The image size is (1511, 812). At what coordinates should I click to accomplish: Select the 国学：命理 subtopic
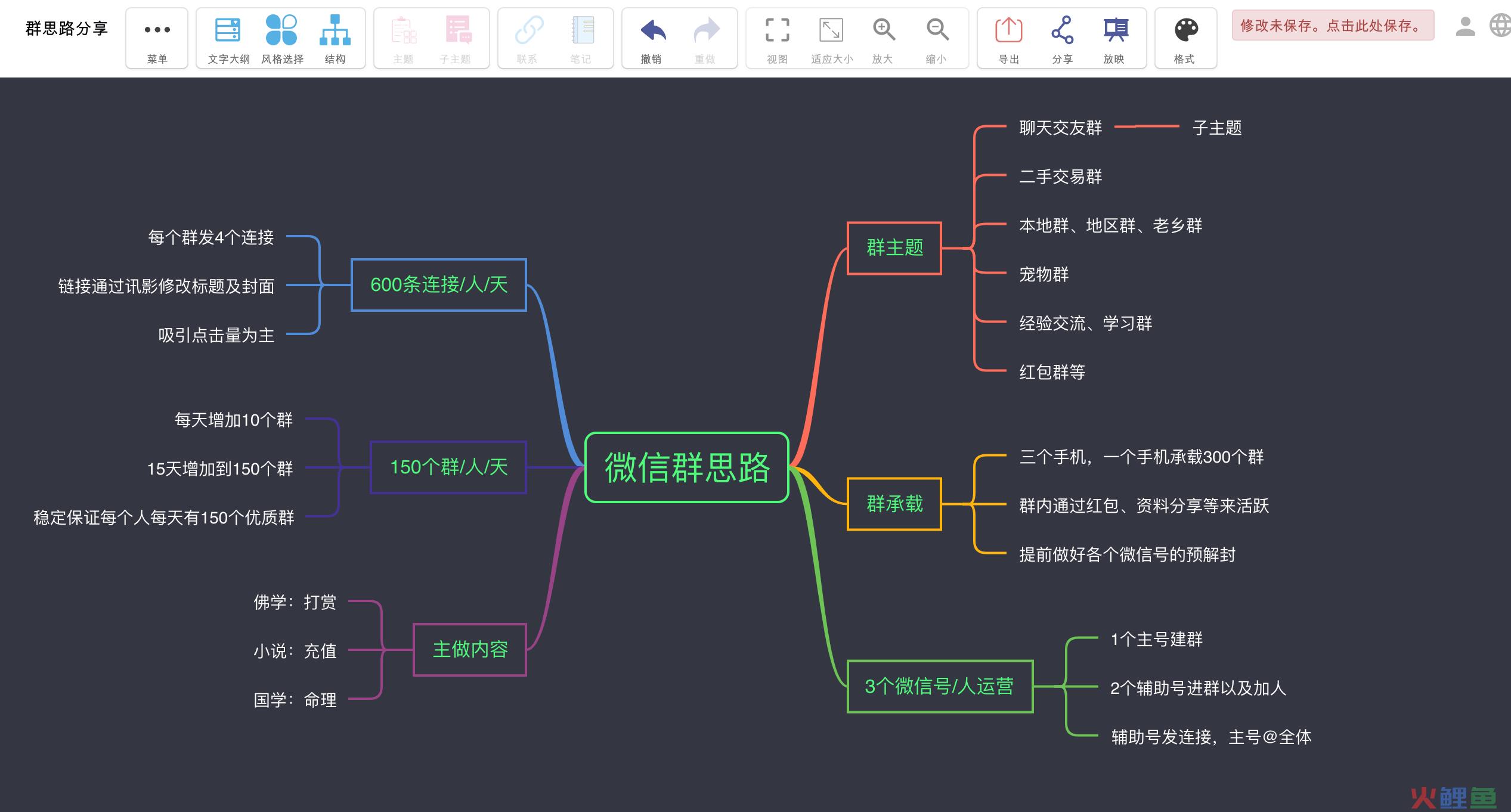coord(295,700)
